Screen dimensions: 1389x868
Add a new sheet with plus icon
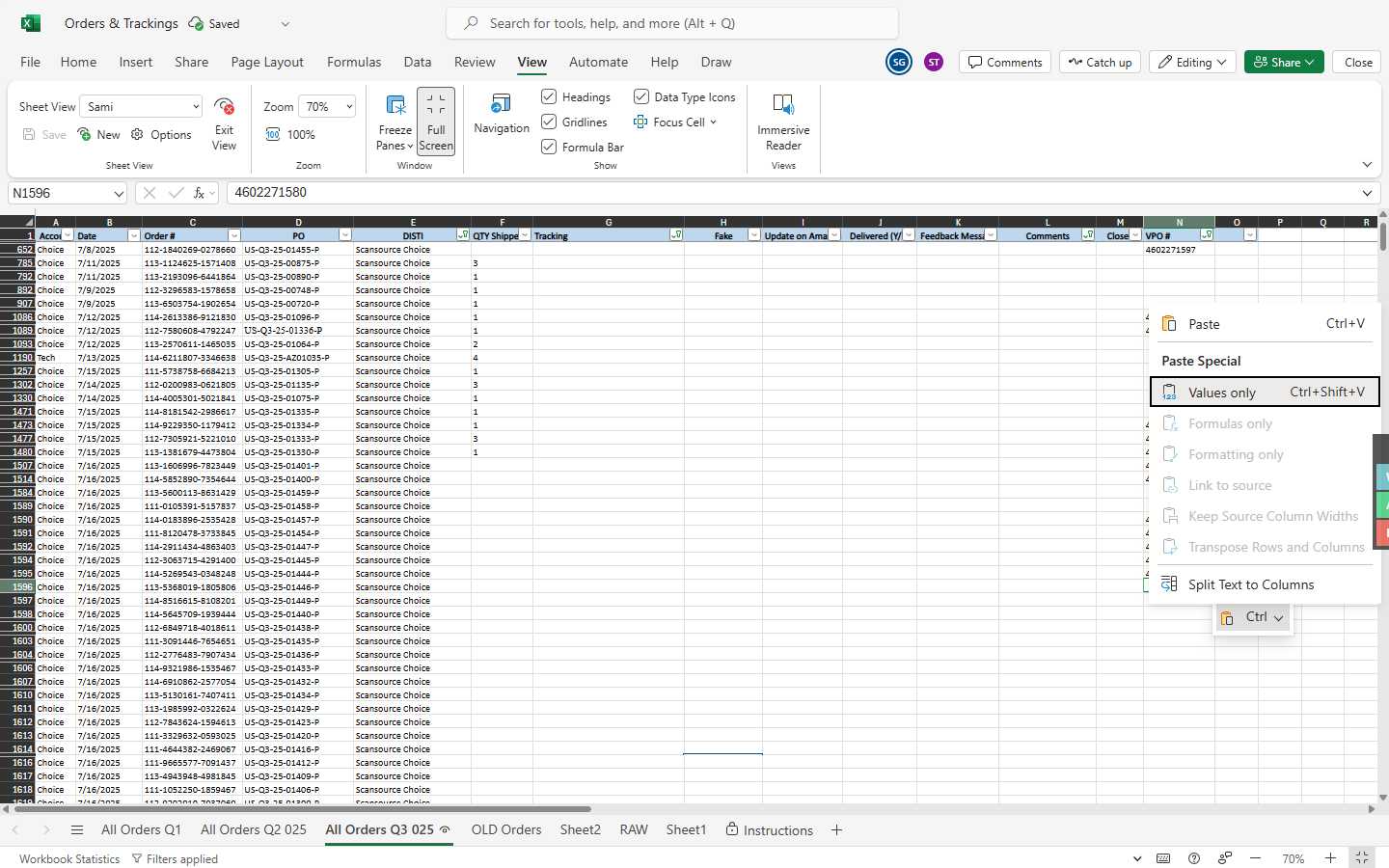coord(836,830)
